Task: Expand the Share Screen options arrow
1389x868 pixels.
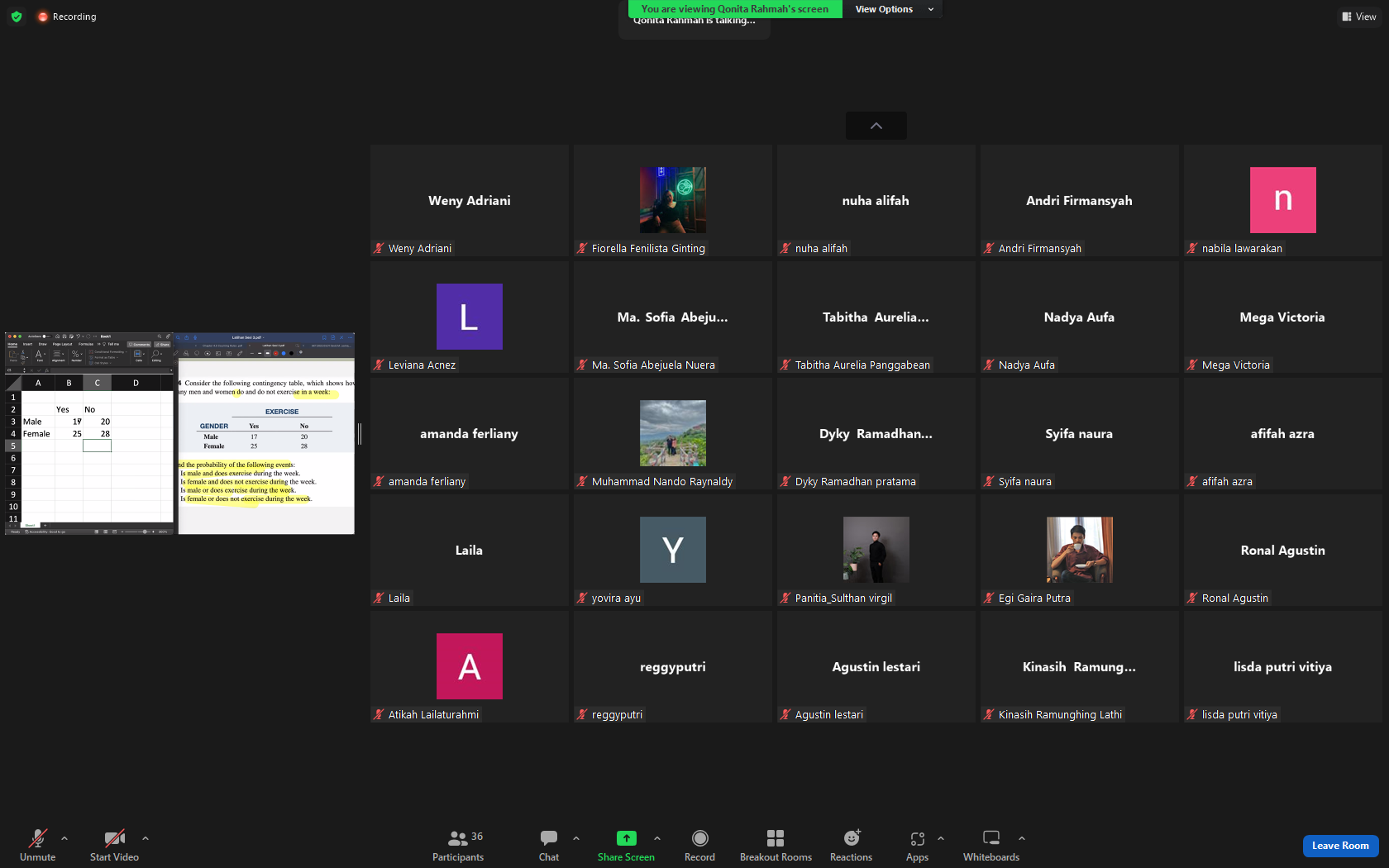Action: coord(657,838)
